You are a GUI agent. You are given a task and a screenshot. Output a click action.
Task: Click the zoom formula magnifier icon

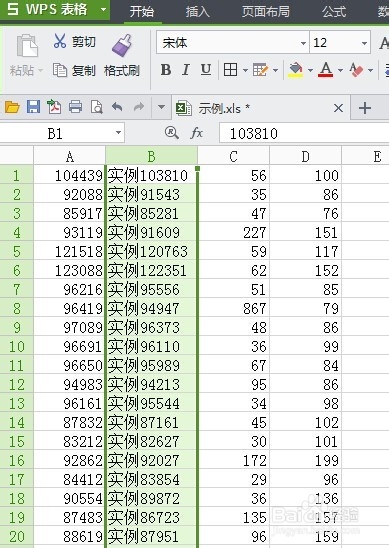(x=172, y=133)
